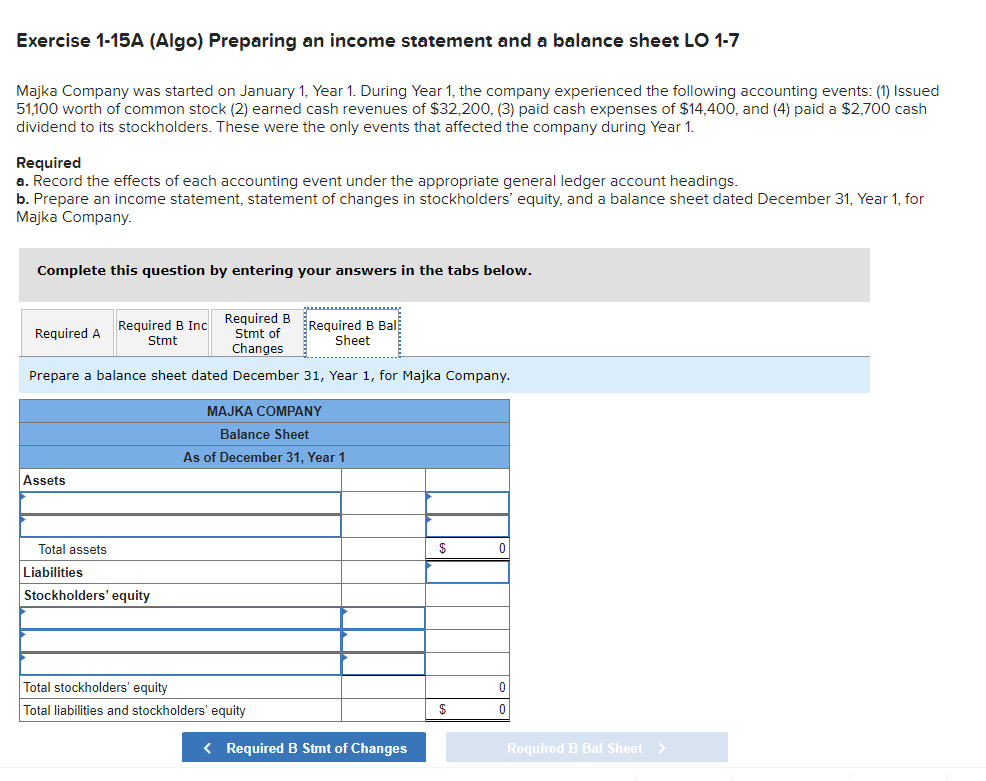Open the second Assets row account dropdown

click(x=180, y=525)
